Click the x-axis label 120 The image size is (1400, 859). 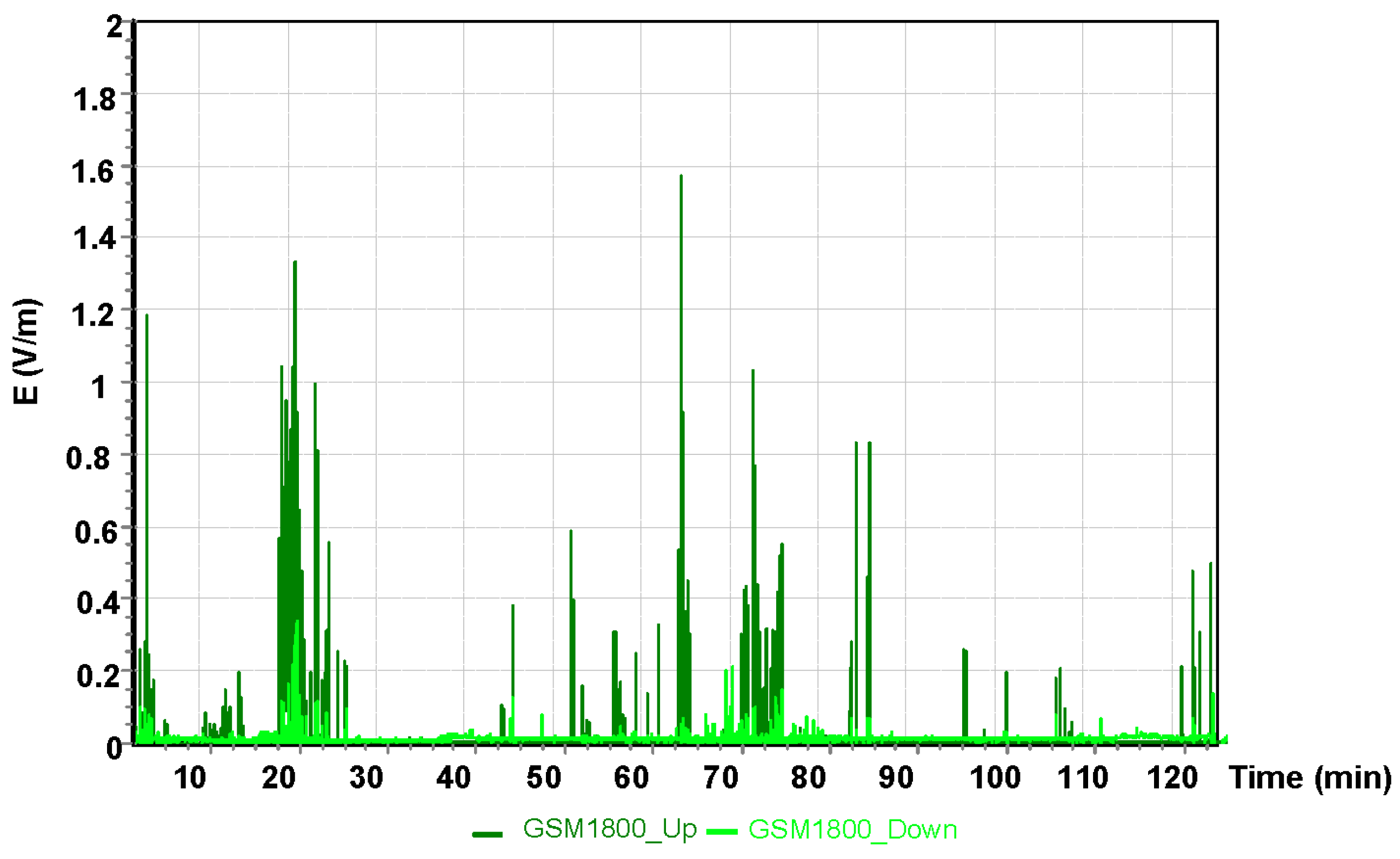tap(1172, 778)
